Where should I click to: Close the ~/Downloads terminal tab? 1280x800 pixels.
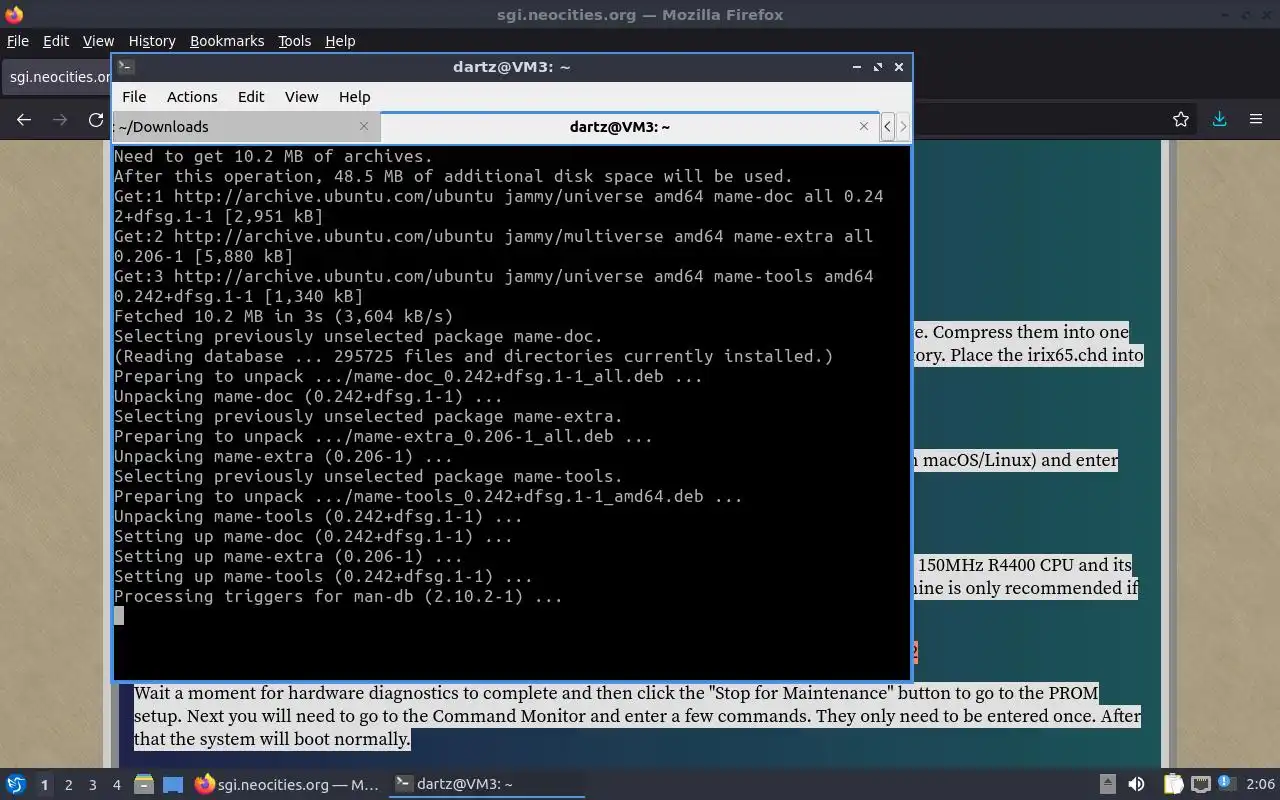[x=364, y=126]
